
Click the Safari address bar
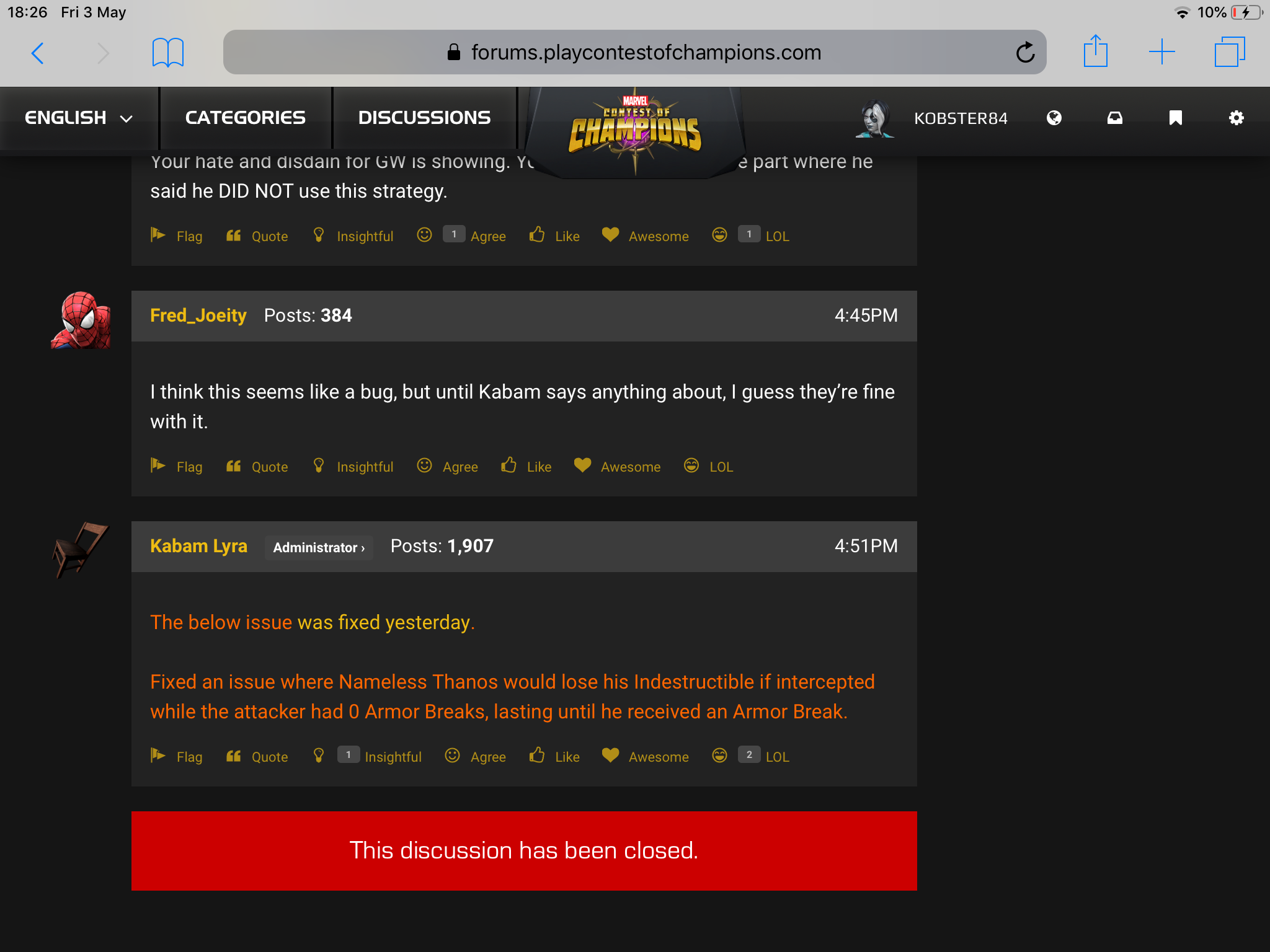click(634, 52)
